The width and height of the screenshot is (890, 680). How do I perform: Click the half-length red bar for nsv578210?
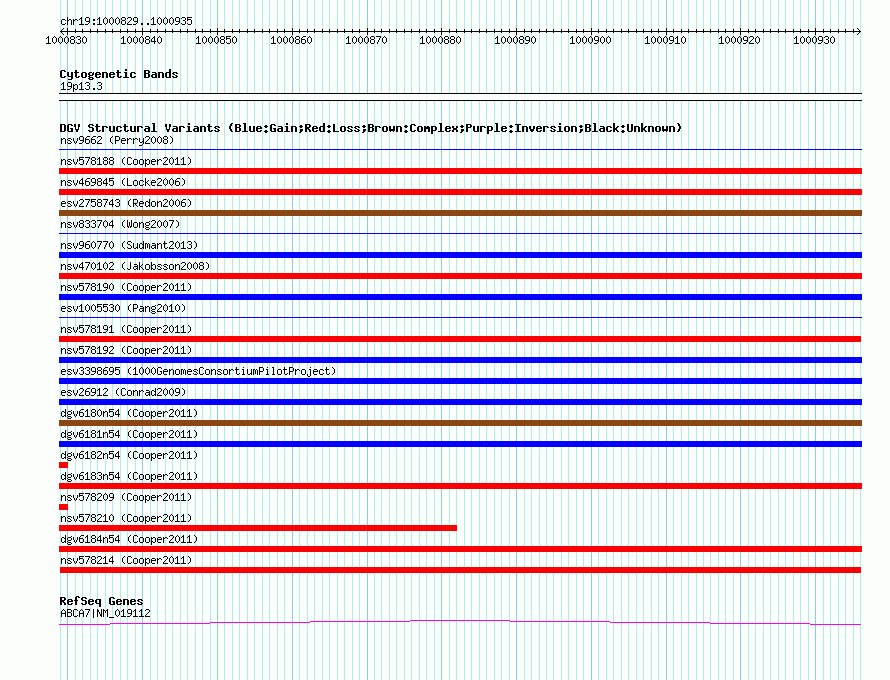[x=258, y=528]
